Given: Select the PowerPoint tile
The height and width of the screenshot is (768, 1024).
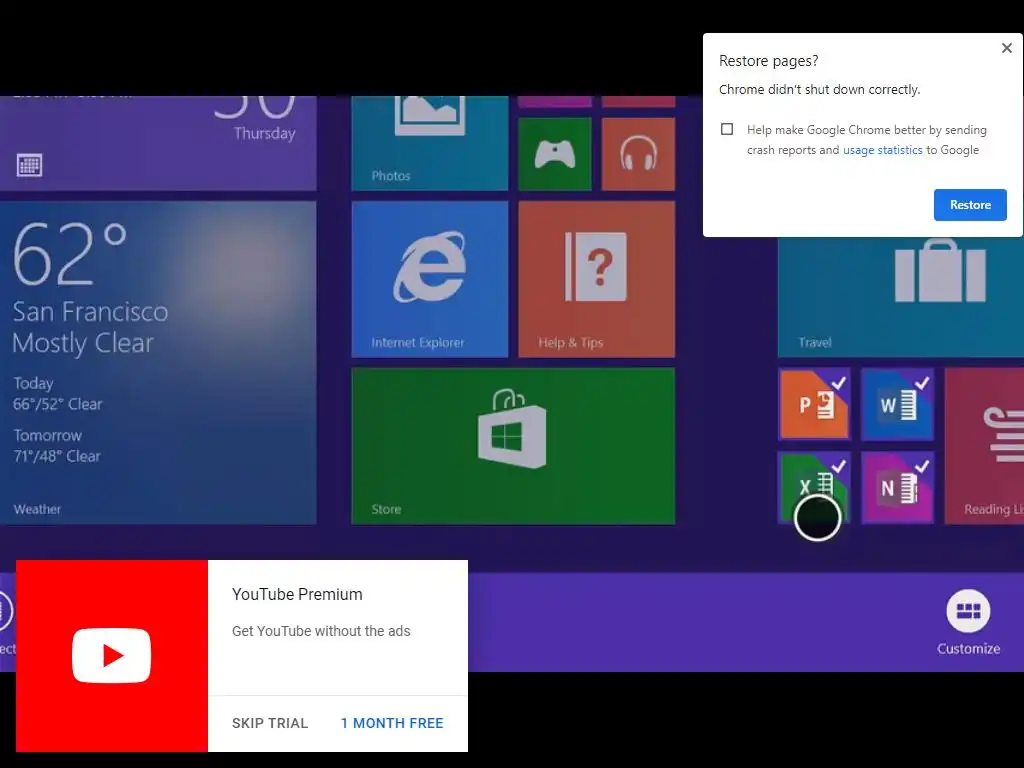Looking at the screenshot, I should [814, 404].
